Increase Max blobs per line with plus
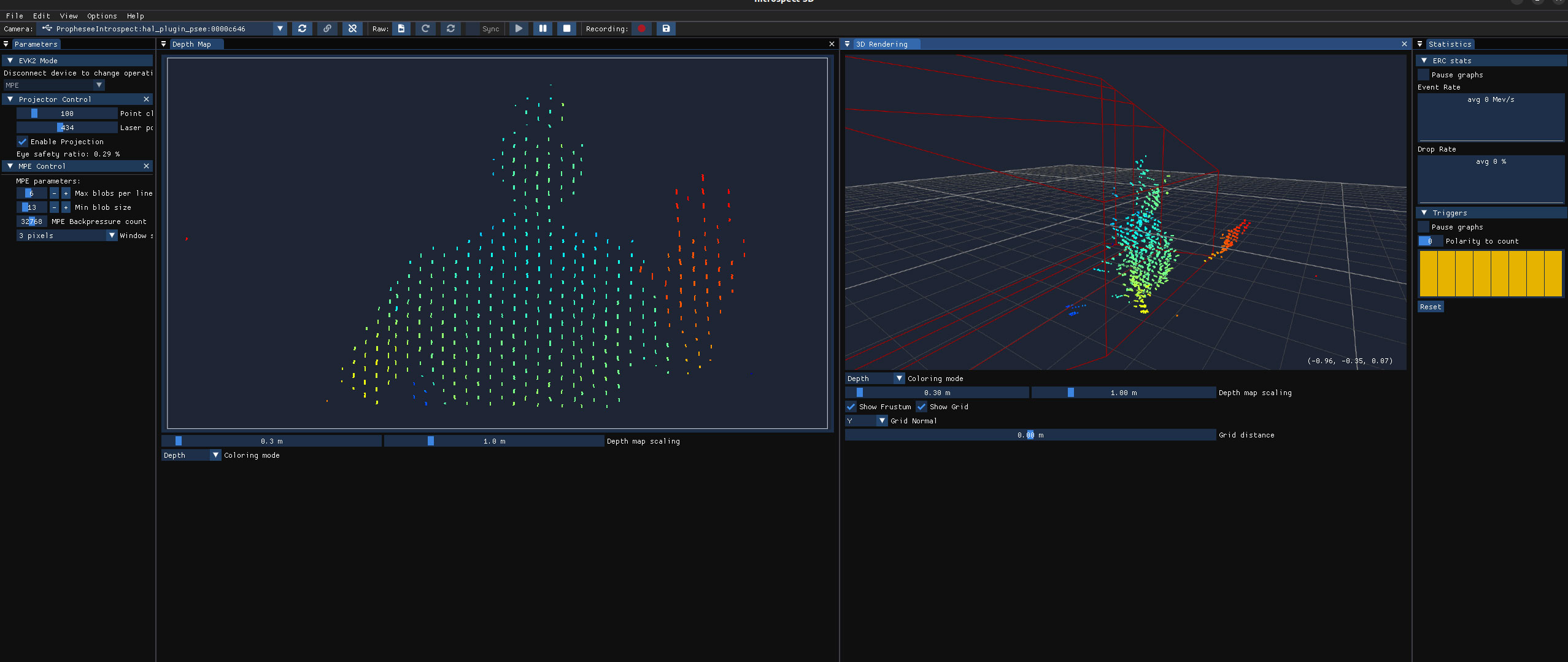Image resolution: width=1568 pixels, height=662 pixels. coord(66,193)
